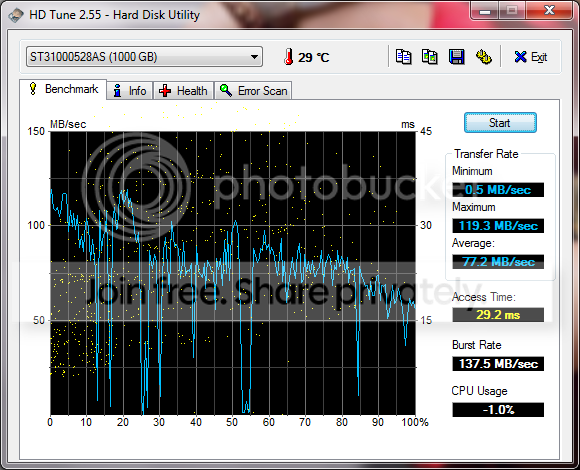Viewport: 580px width, 470px height.
Task: Close the HD Tune window
Action: [x=549, y=11]
